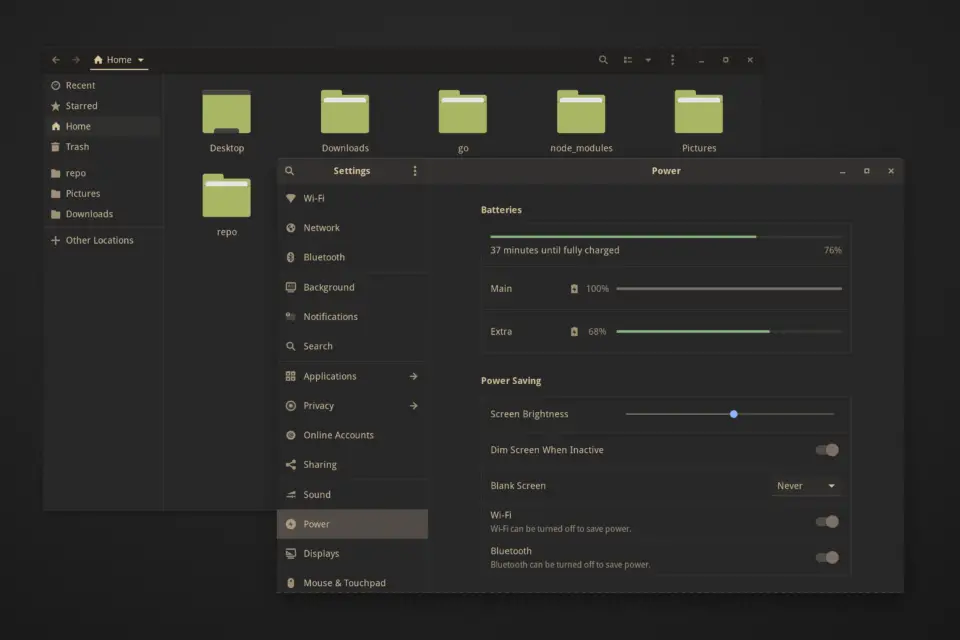
Task: Adjust the Screen Brightness slider
Action: point(733,413)
